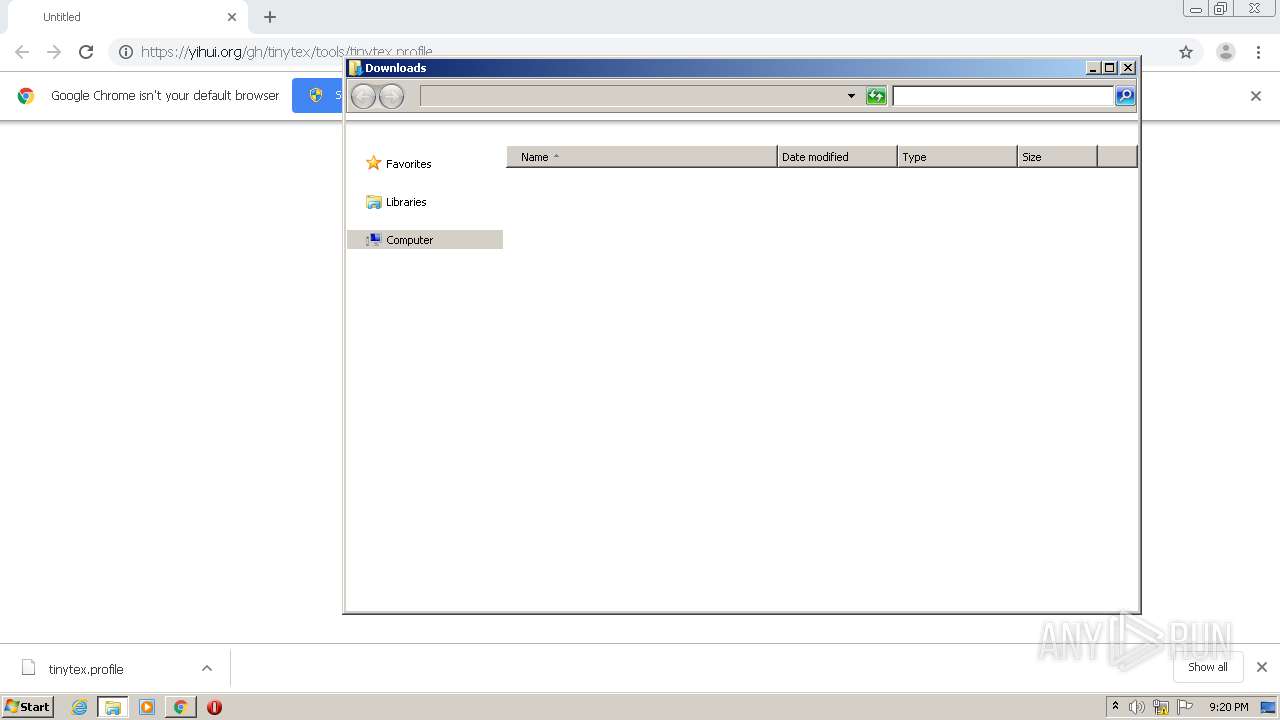Screen dimensions: 1280x720
Task: Click the red Opera-style taskbar icon
Action: pos(214,707)
